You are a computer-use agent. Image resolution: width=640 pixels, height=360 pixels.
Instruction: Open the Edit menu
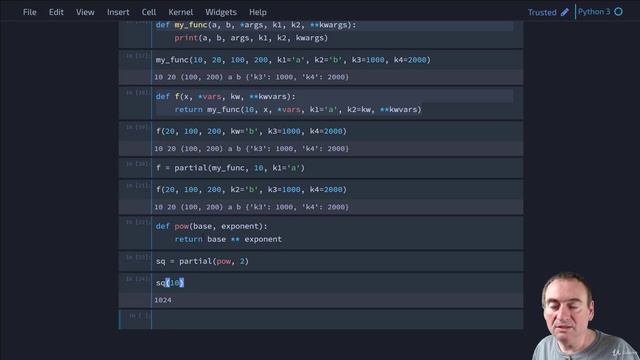pyautogui.click(x=56, y=12)
